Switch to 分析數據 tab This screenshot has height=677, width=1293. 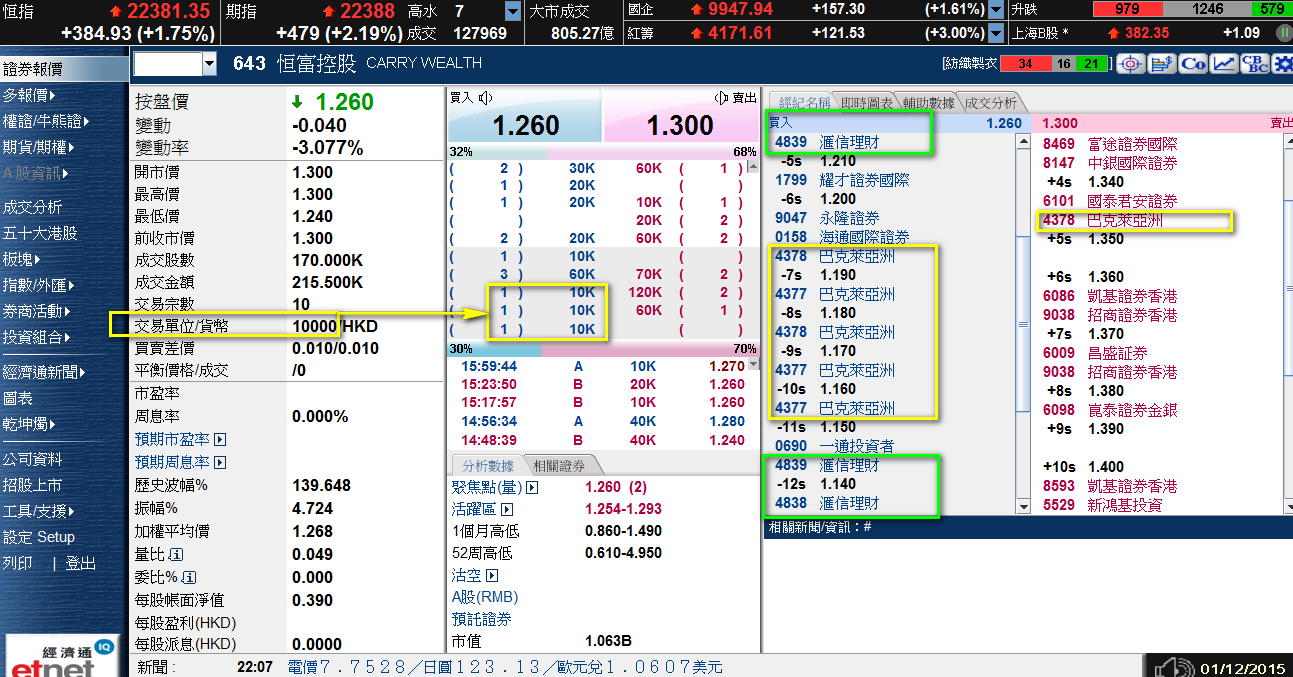[x=487, y=465]
